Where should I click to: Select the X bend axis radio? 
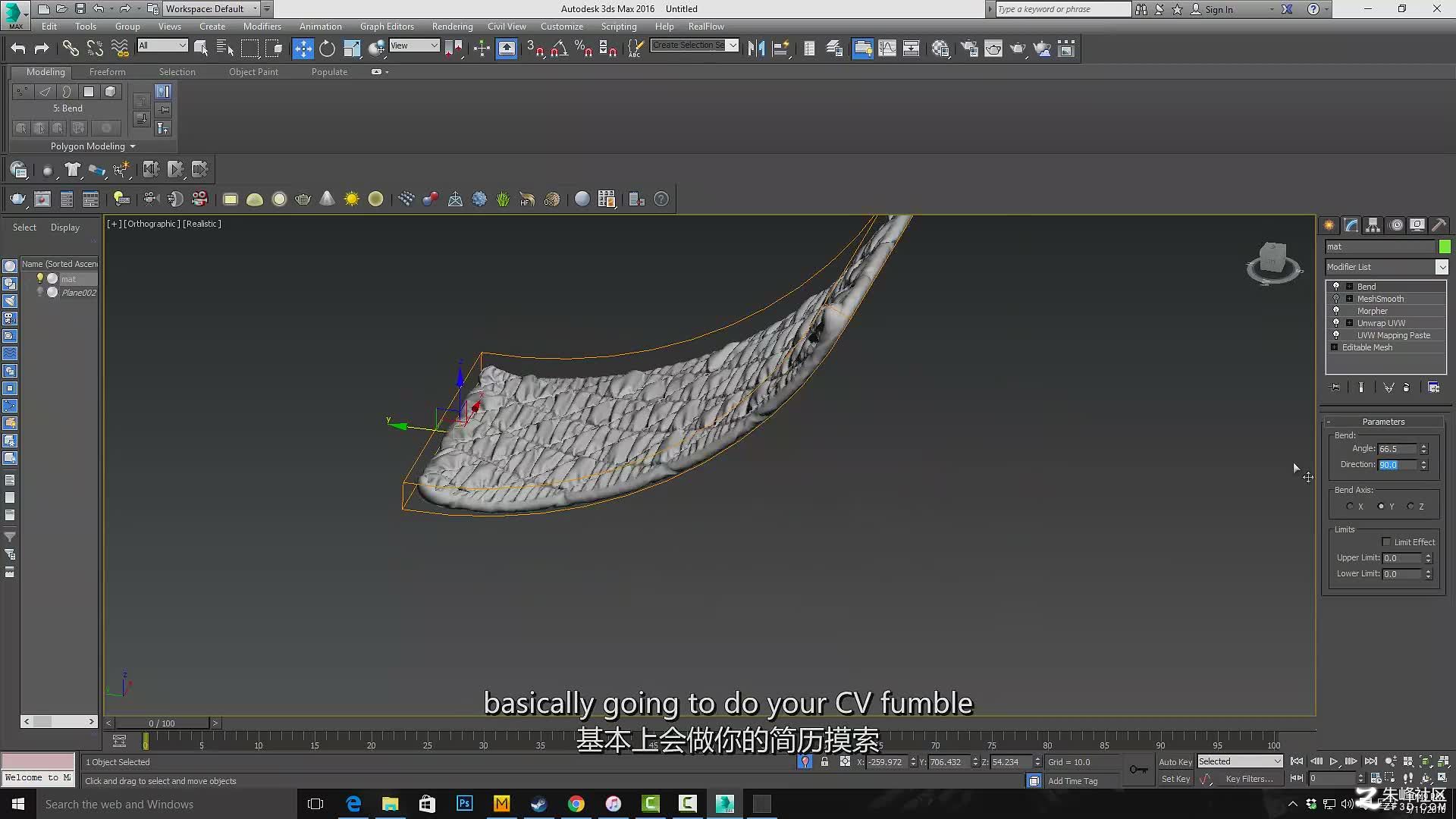pos(1350,507)
